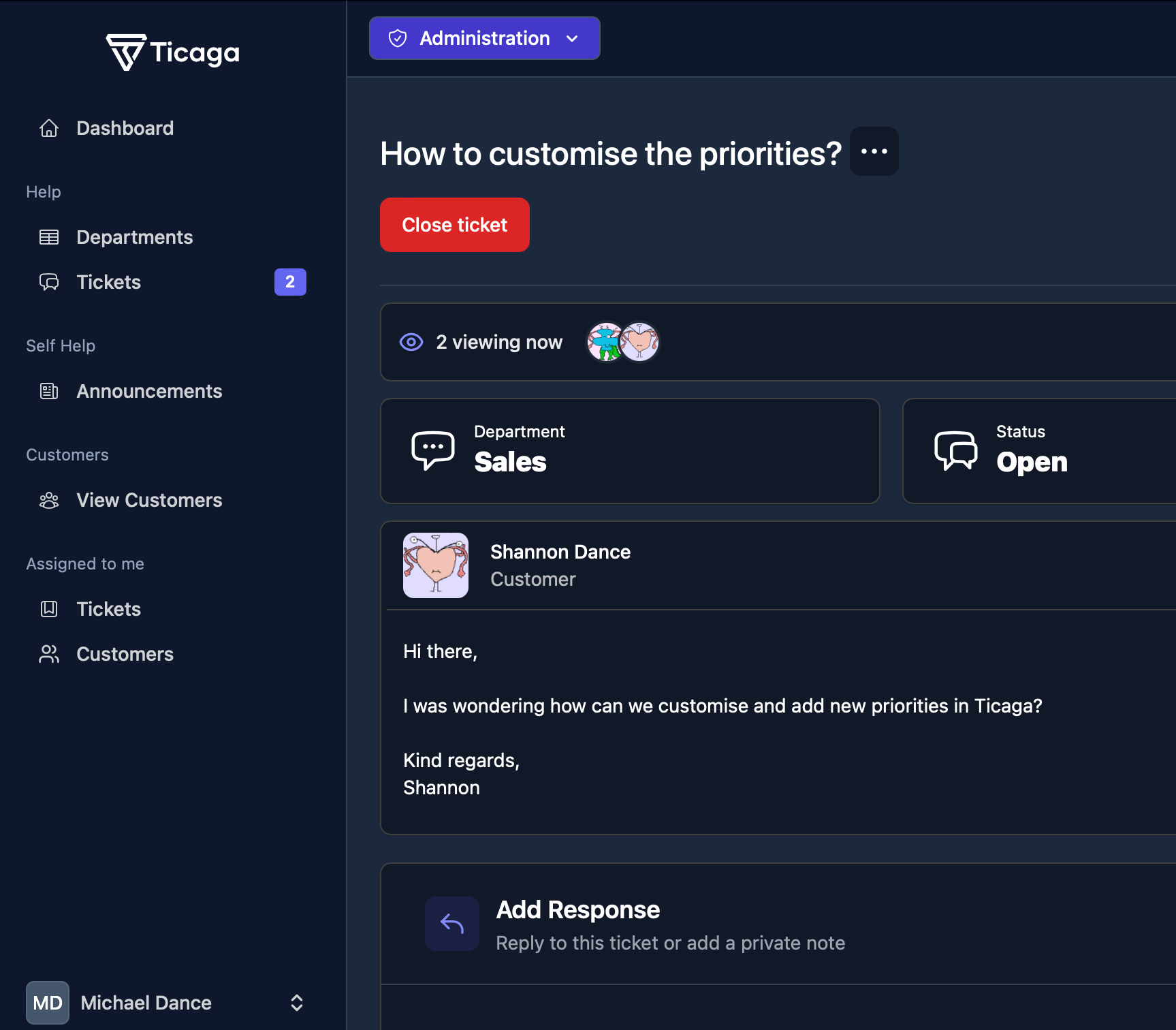This screenshot has height=1030, width=1176.
Task: Click the Status chat bubbles icon
Action: pos(955,450)
